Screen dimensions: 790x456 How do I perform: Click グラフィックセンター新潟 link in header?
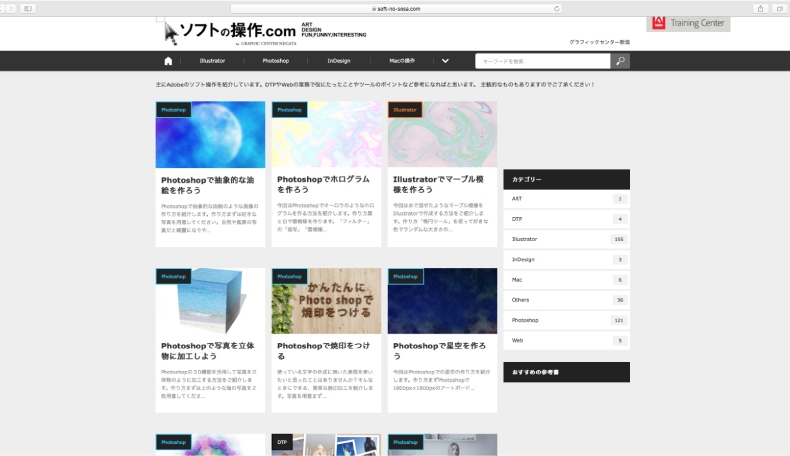click(600, 42)
